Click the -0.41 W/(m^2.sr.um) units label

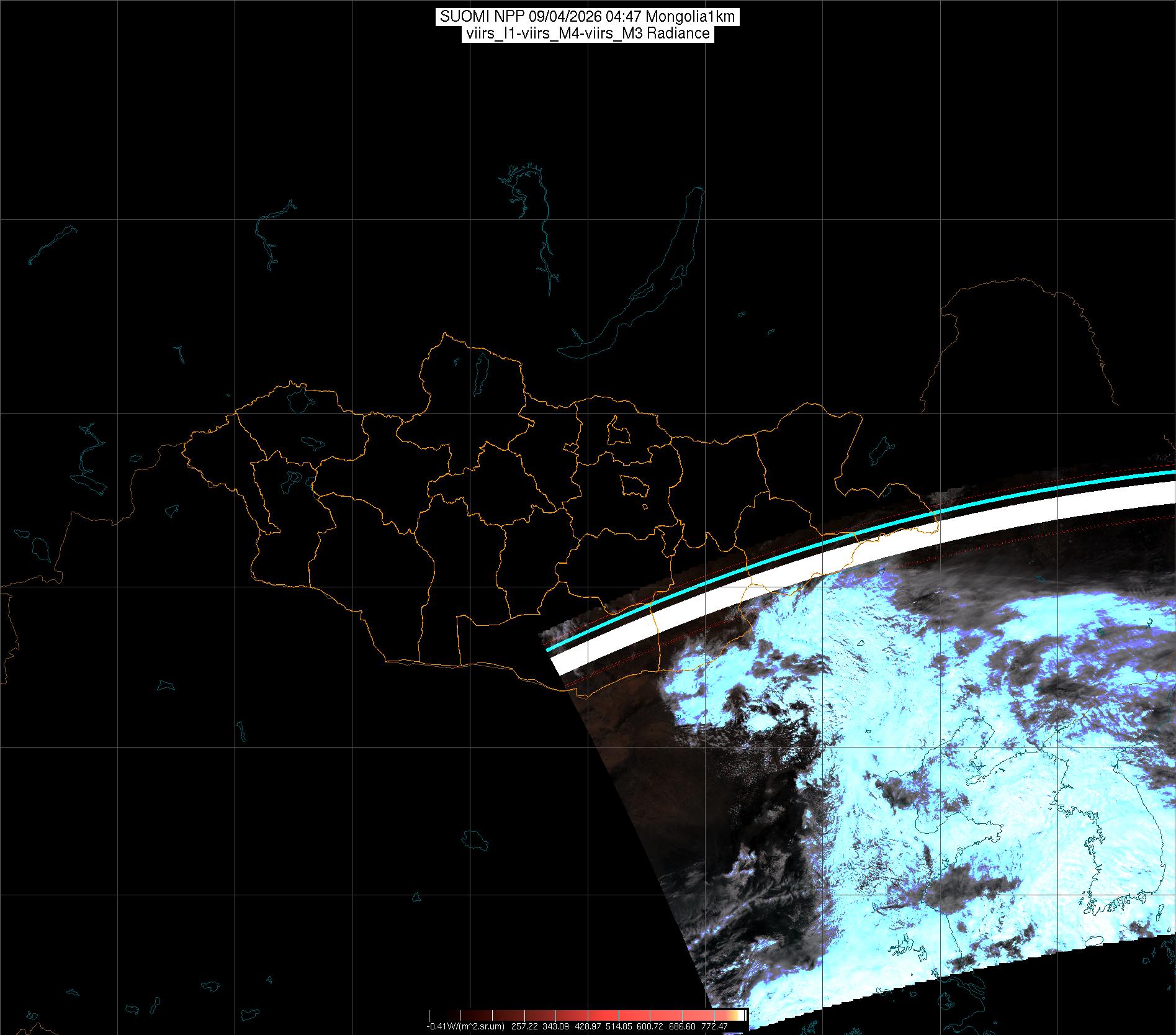click(x=465, y=1026)
